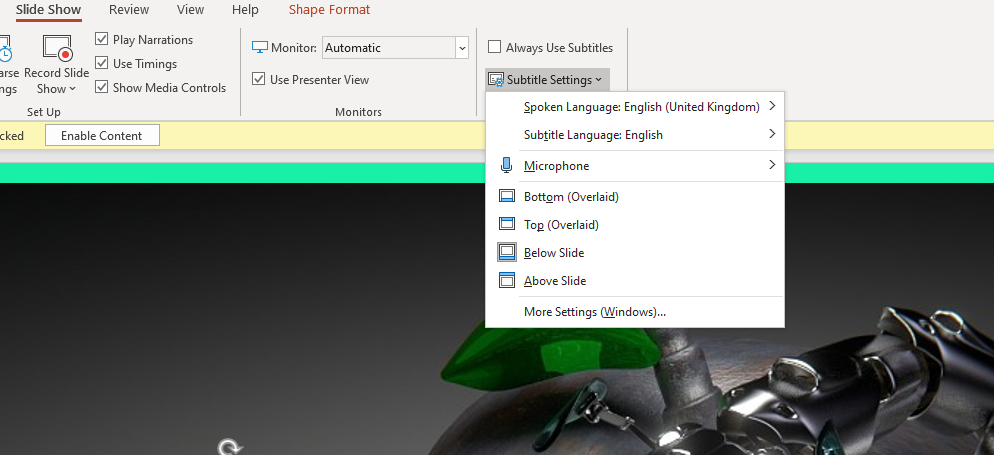This screenshot has width=994, height=455.
Task: Open the Review tab
Action: [x=129, y=10]
